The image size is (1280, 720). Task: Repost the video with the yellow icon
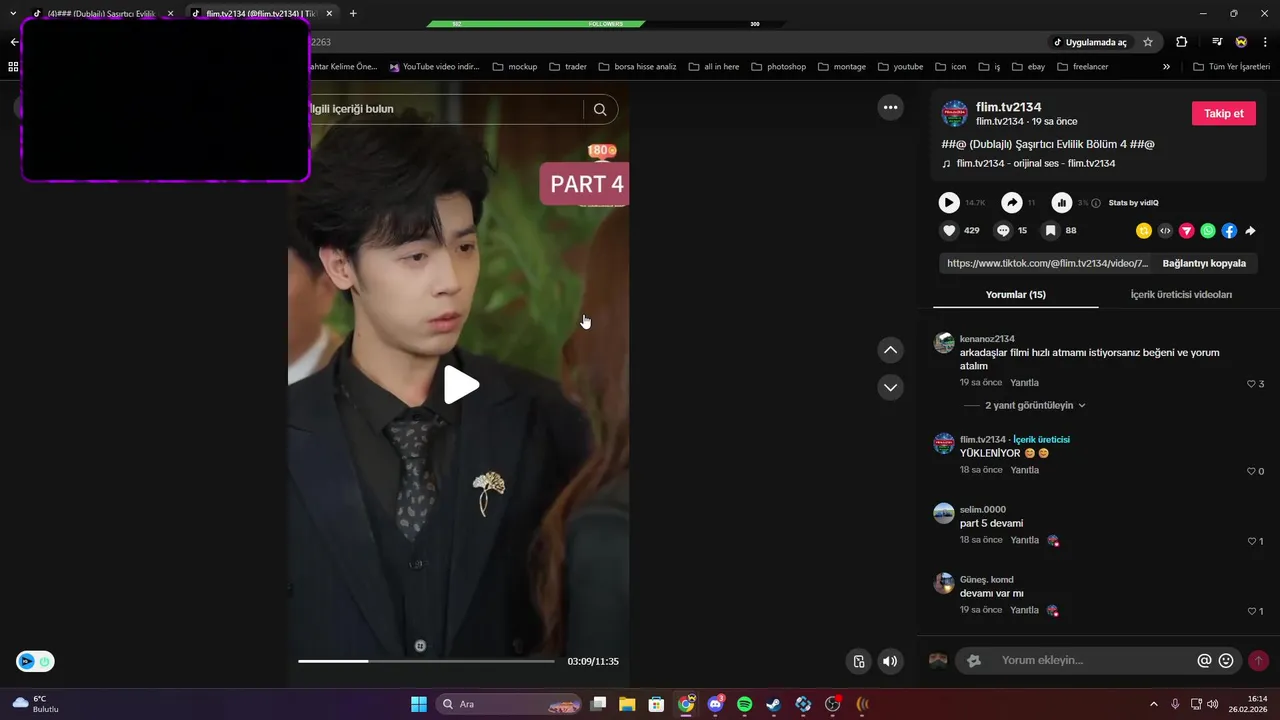pos(1144,231)
